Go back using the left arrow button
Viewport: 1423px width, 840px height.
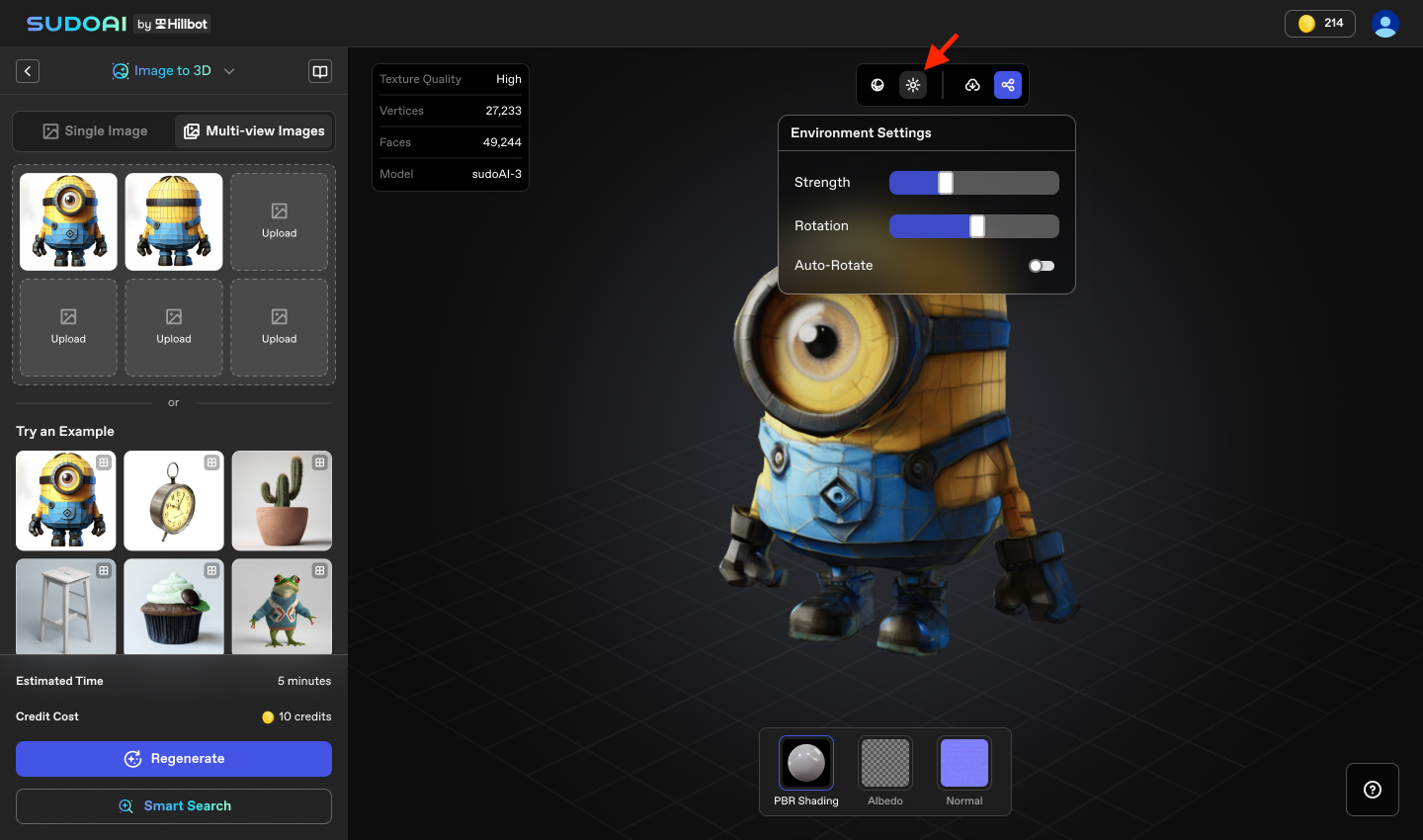28,71
